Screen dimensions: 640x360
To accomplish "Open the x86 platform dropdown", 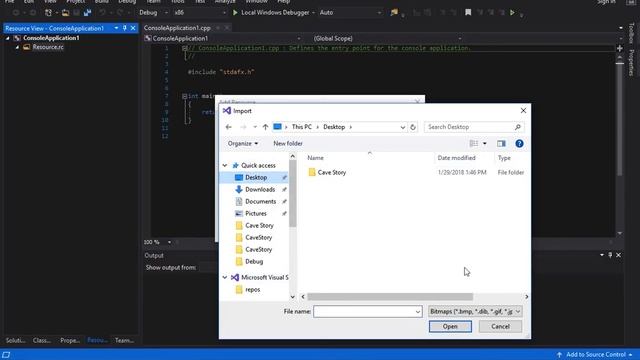I will [x=200, y=13].
